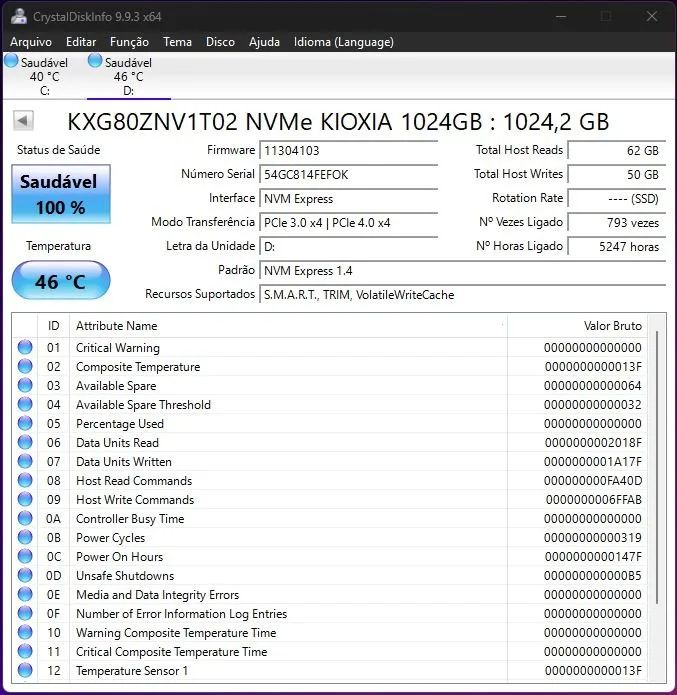Image resolution: width=677 pixels, height=695 pixels.
Task: Click the status orb for Composite Temperature
Action: tap(25, 366)
